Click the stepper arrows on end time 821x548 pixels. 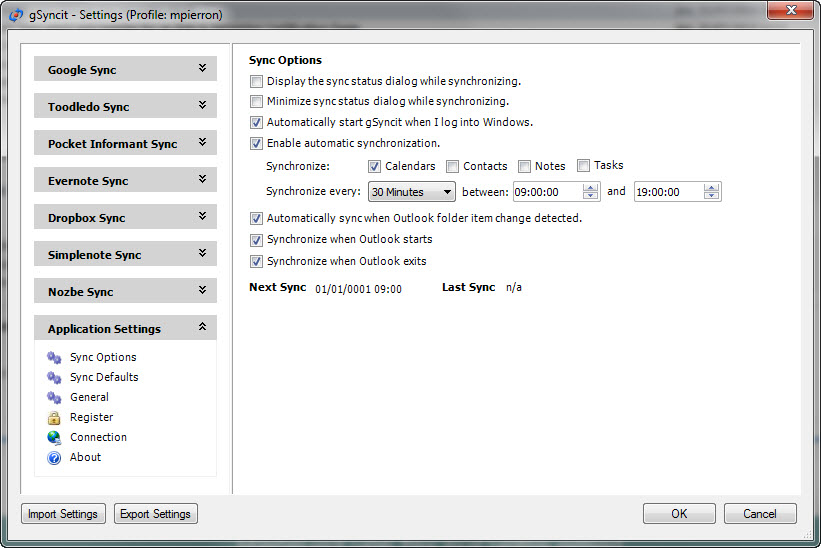click(712, 192)
